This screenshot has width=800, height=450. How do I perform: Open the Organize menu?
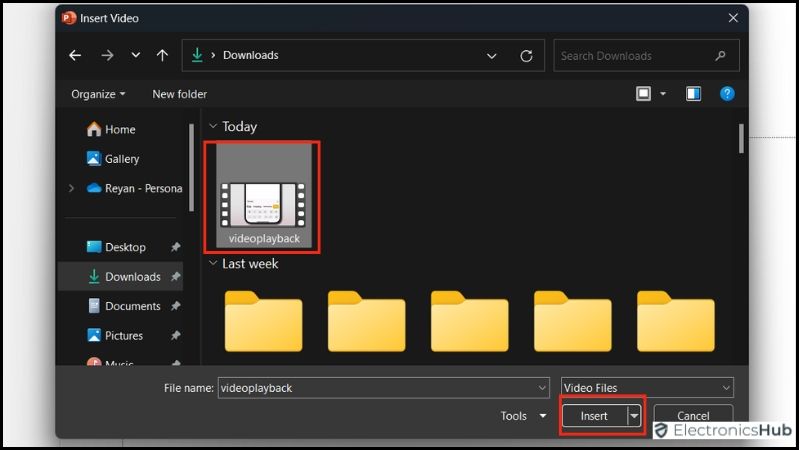coord(98,94)
